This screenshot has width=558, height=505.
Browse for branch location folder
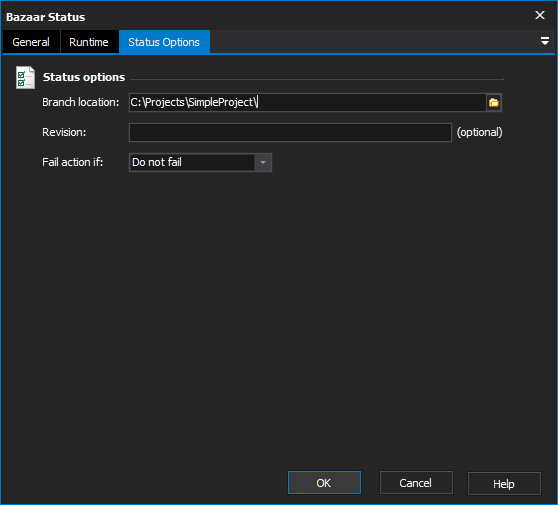494,102
